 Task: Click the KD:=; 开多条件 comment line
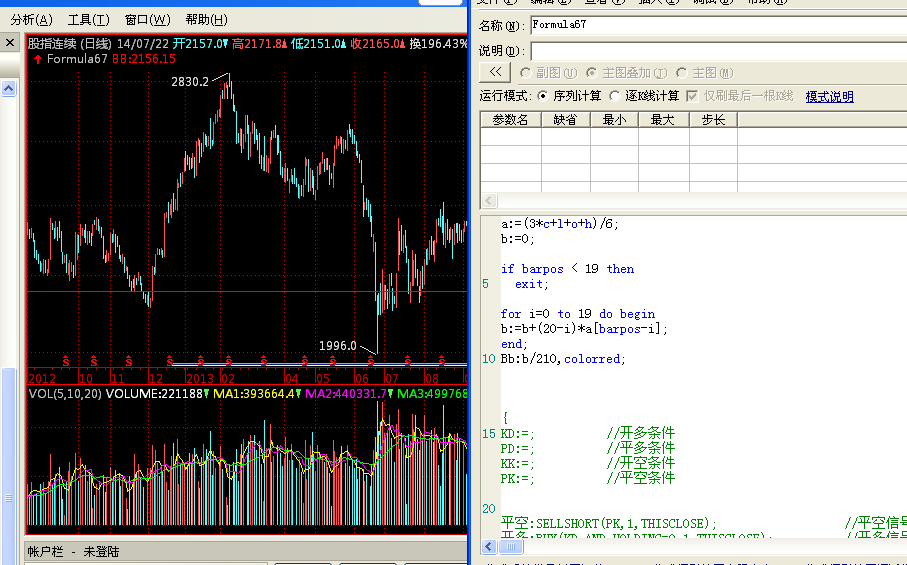pyautogui.click(x=588, y=433)
